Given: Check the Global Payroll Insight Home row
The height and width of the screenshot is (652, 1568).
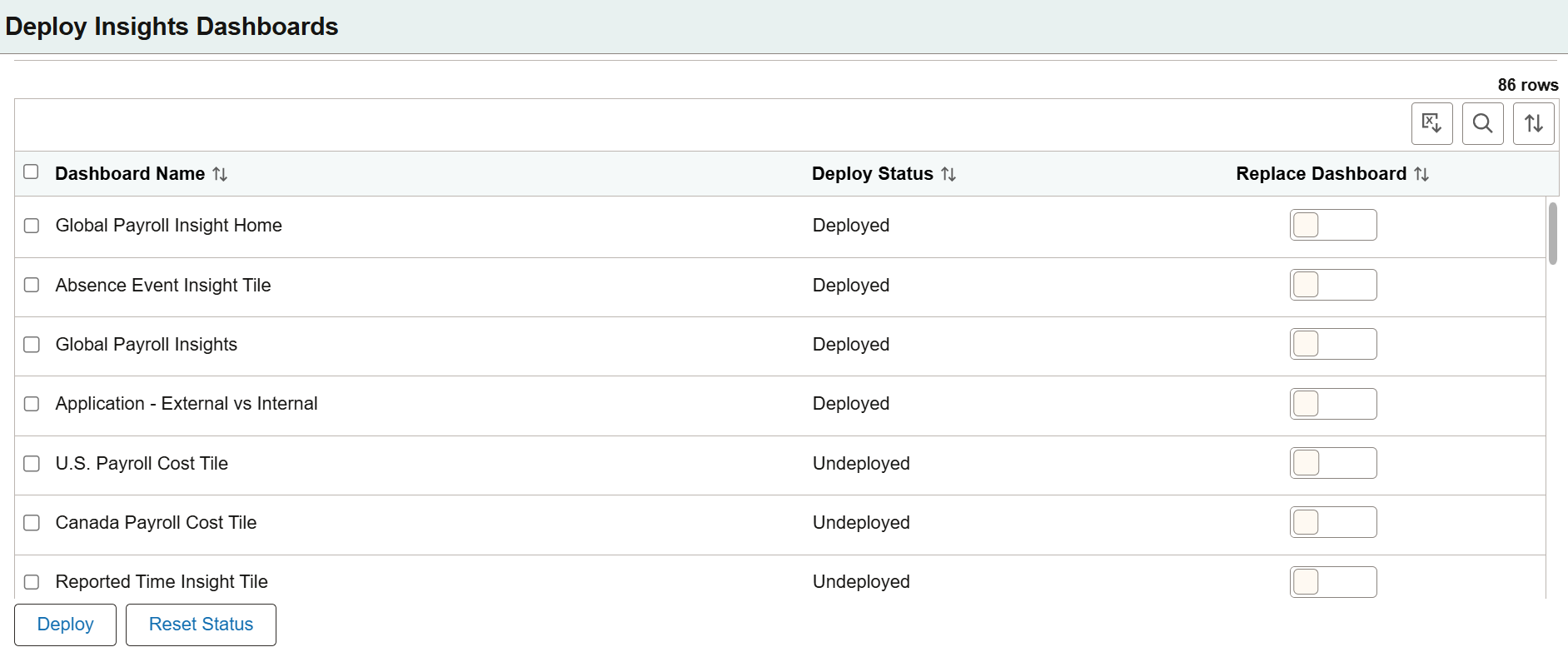Looking at the screenshot, I should pos(32,226).
